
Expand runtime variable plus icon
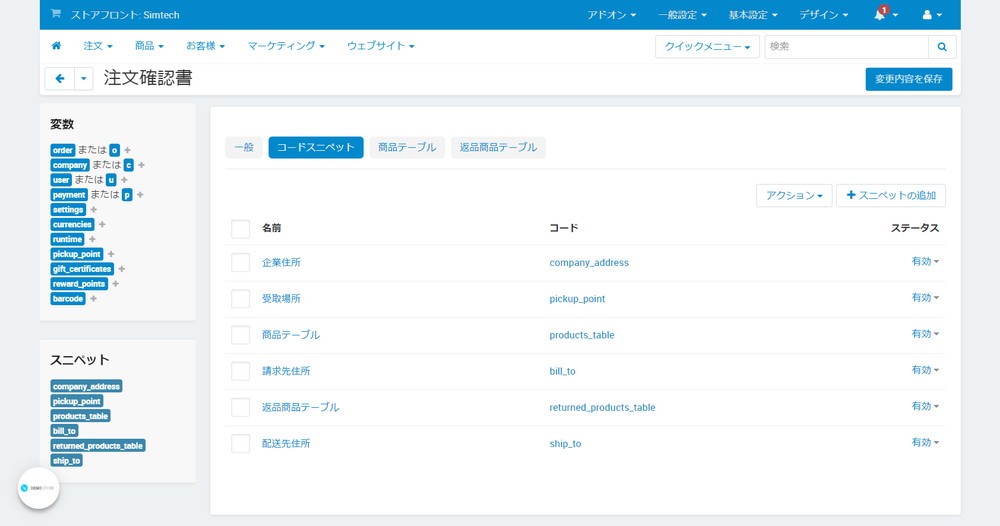point(92,239)
